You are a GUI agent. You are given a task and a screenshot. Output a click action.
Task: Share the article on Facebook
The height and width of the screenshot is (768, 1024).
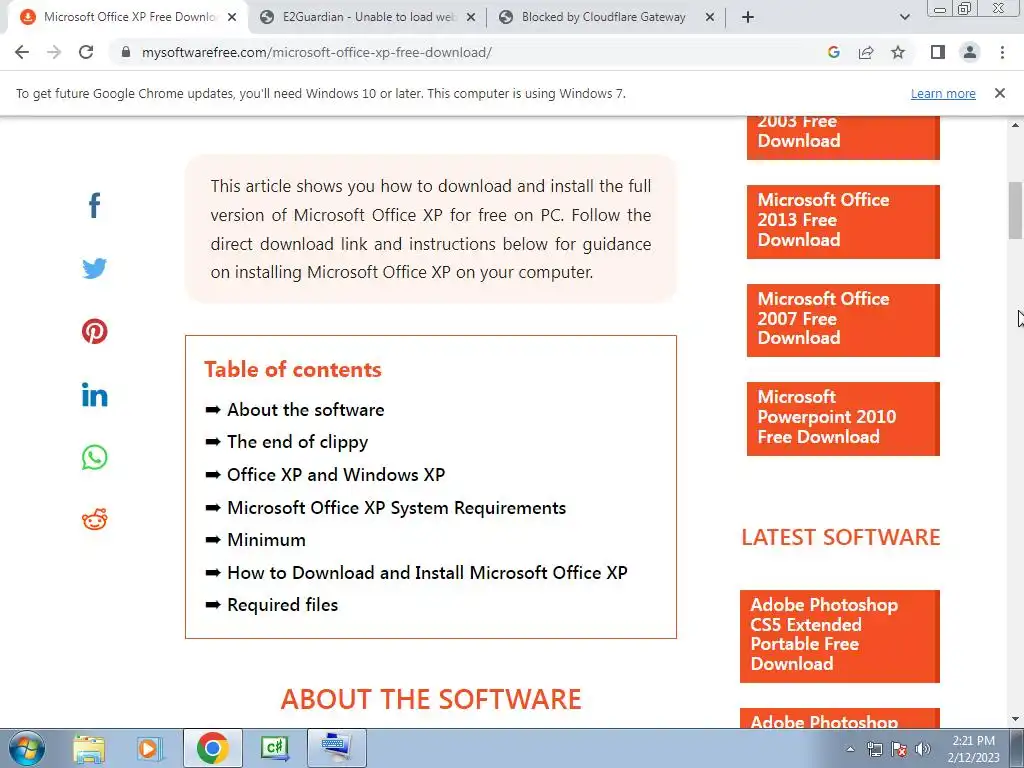tap(94, 206)
